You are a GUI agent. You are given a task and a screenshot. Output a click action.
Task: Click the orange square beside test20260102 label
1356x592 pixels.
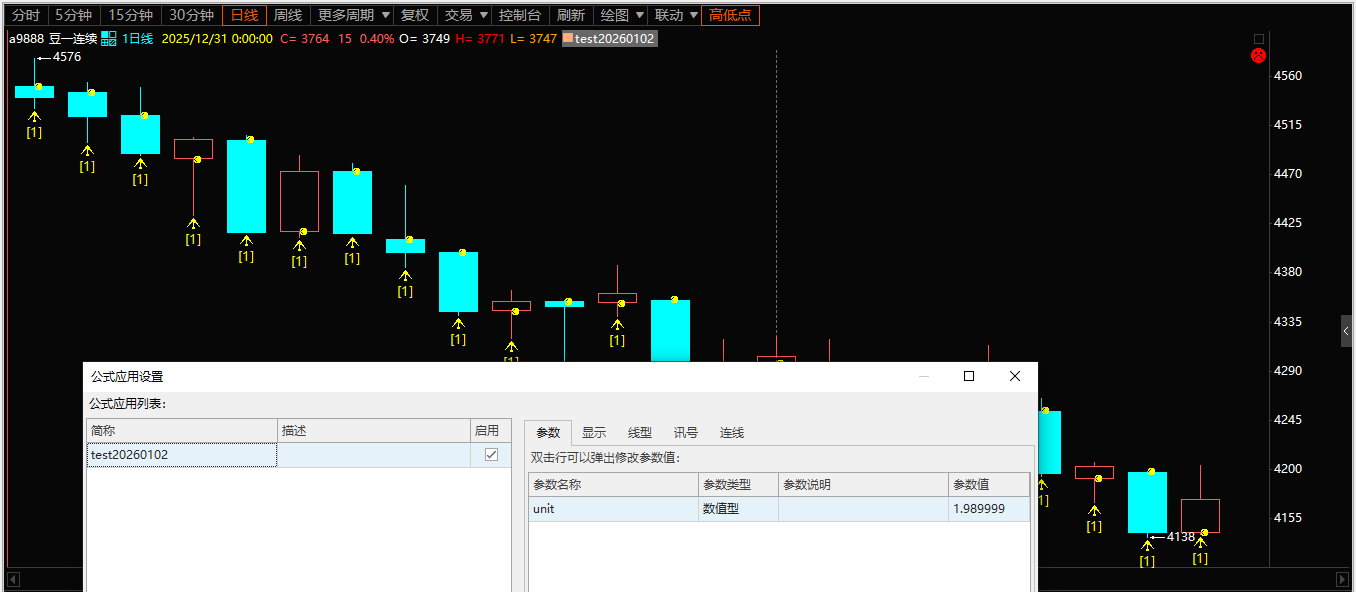(568, 38)
